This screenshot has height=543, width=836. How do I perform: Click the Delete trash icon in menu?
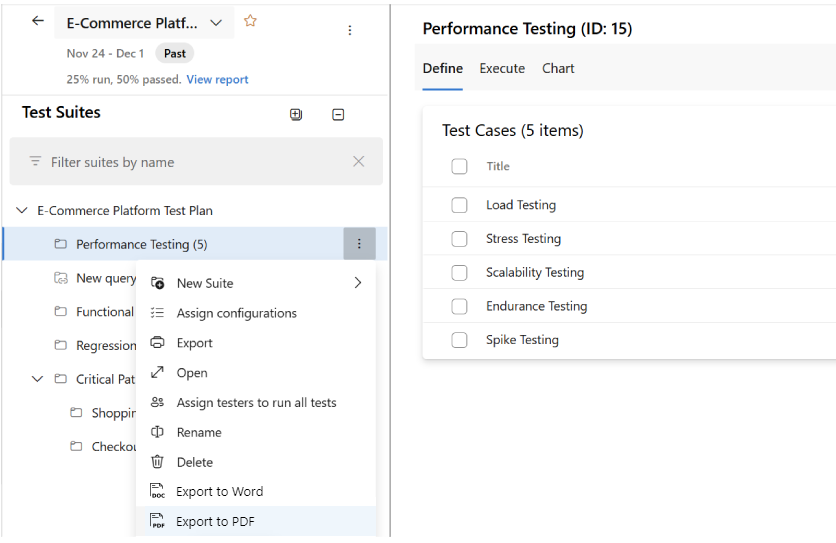coord(157,462)
